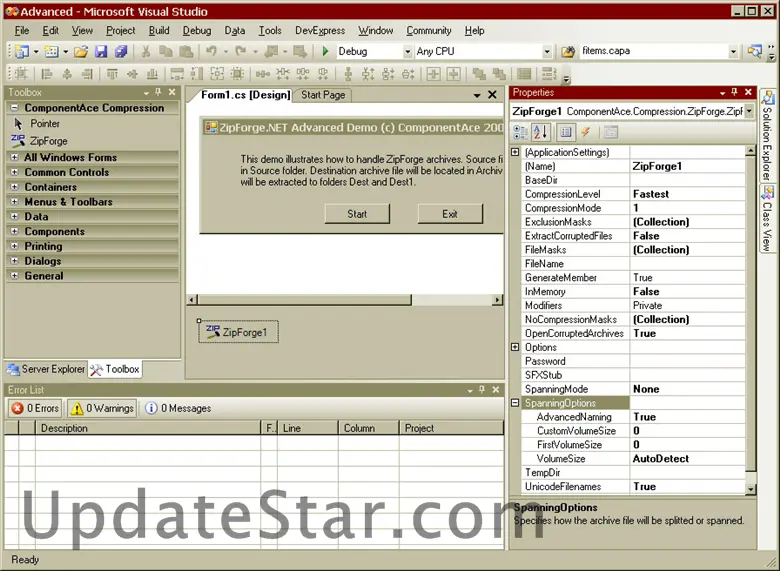
Task: Click the Align to Grid layout icon
Action: [x=21, y=74]
